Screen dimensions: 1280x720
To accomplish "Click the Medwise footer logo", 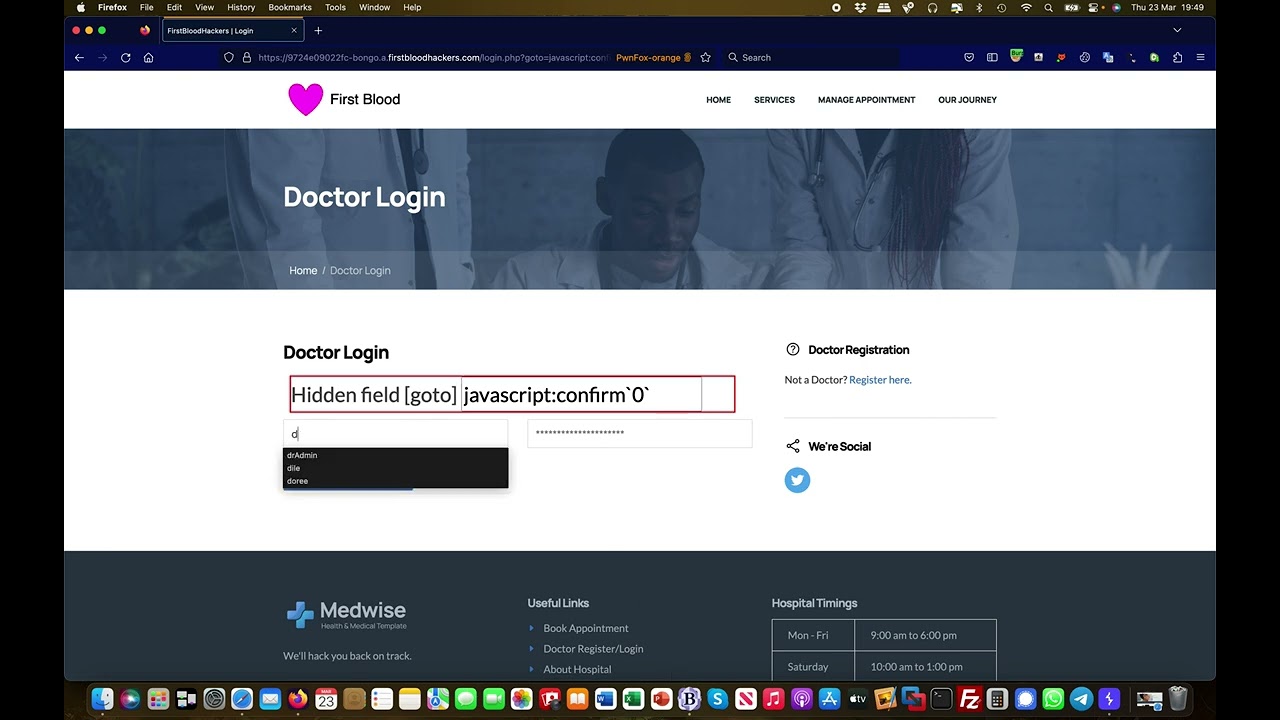I will 346,614.
